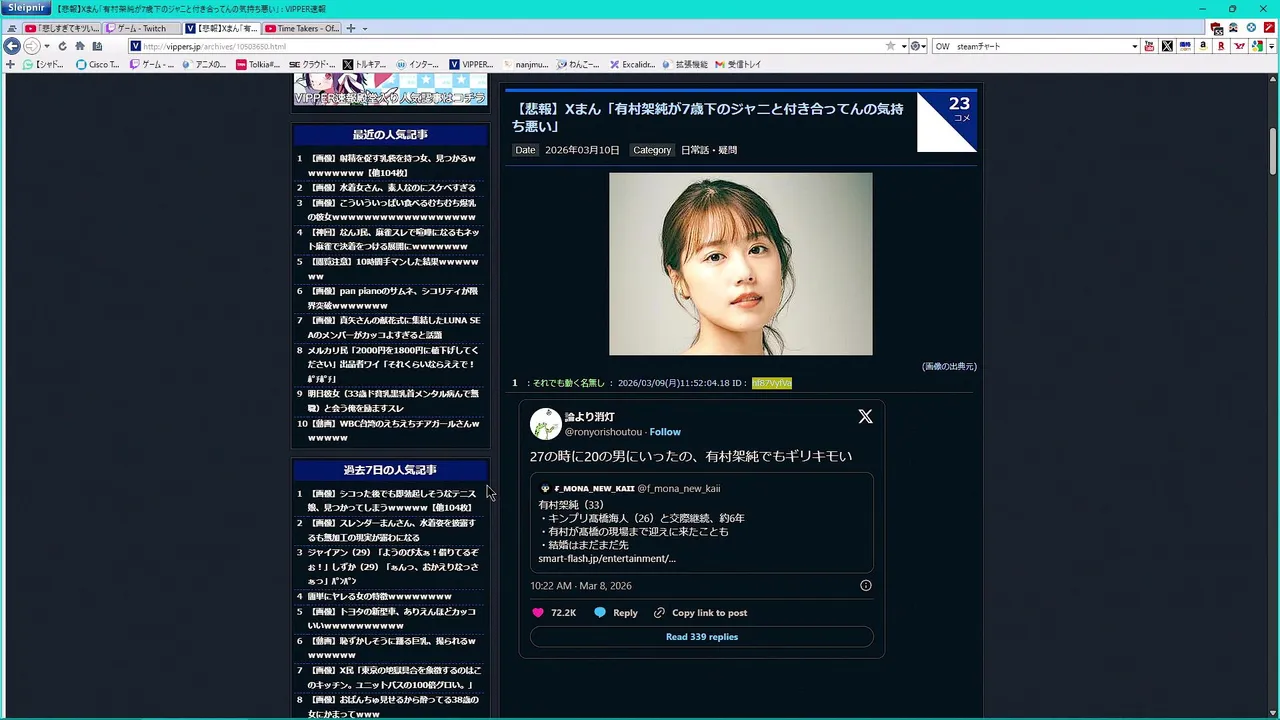Open the X logo in embedded tweet
This screenshot has width=1280, height=720.
(865, 417)
